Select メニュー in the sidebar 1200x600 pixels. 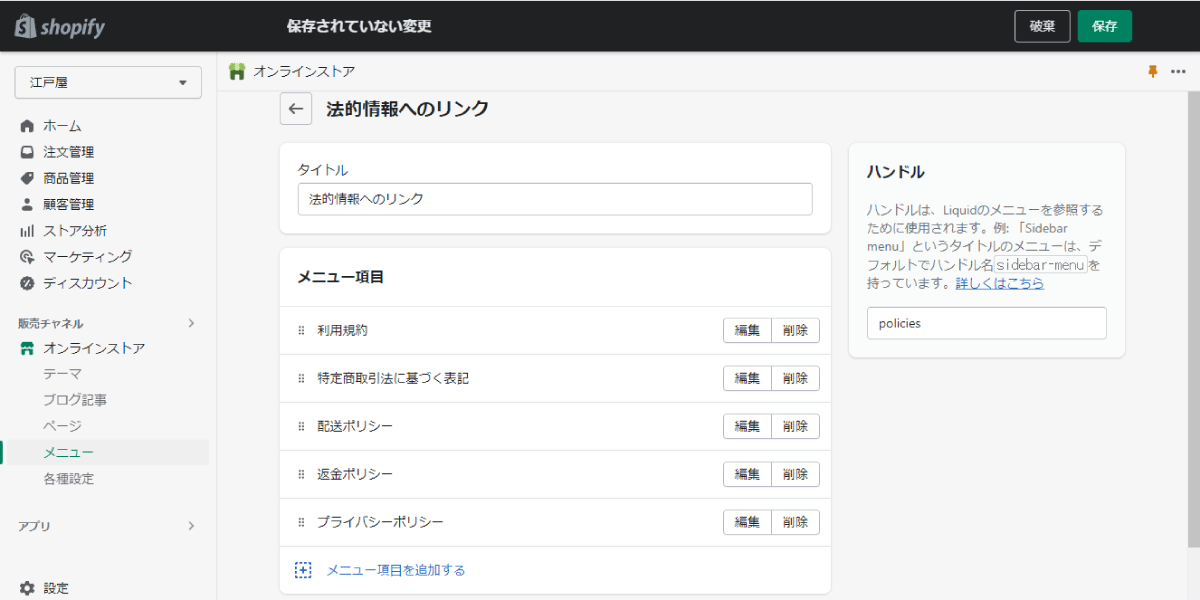(68, 452)
